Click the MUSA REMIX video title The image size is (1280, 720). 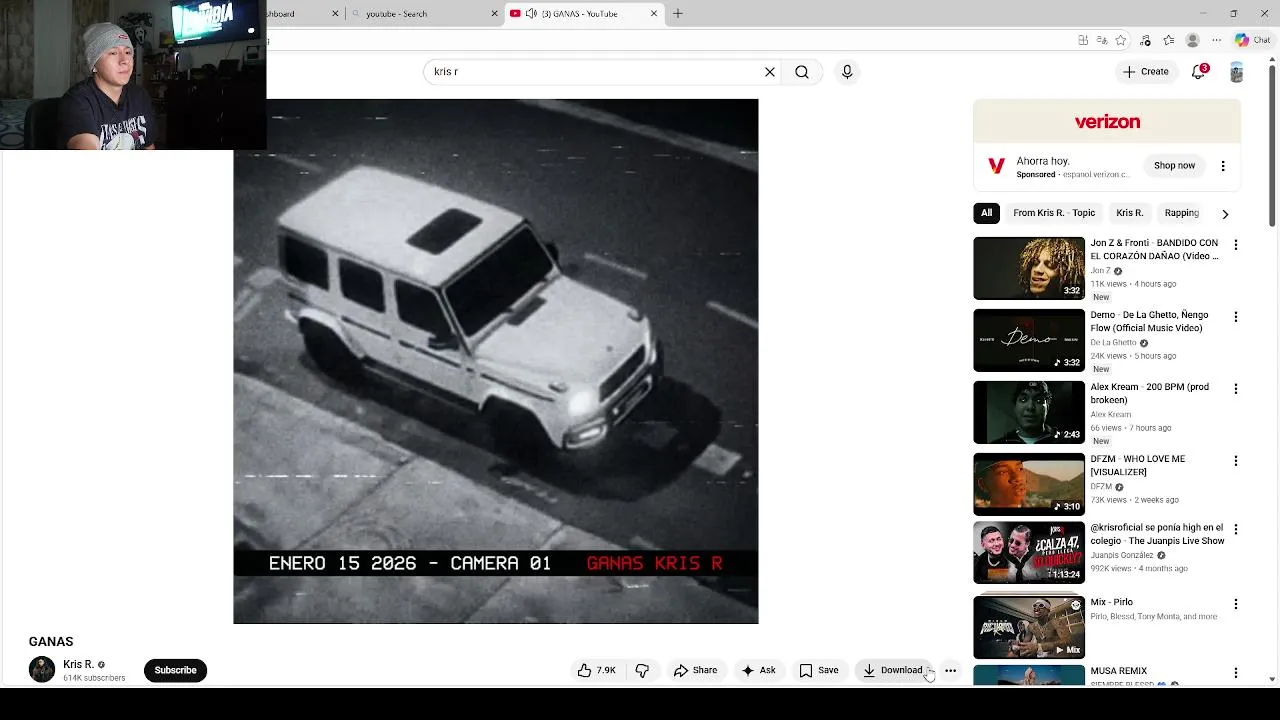tap(1118, 671)
